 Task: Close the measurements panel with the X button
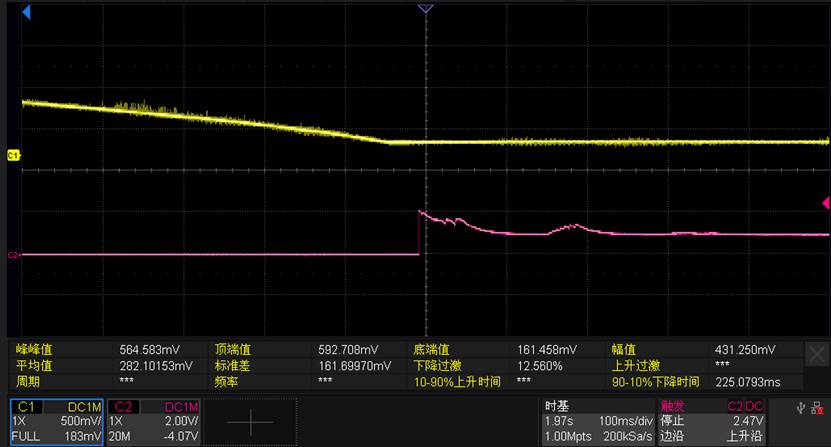coord(817,354)
